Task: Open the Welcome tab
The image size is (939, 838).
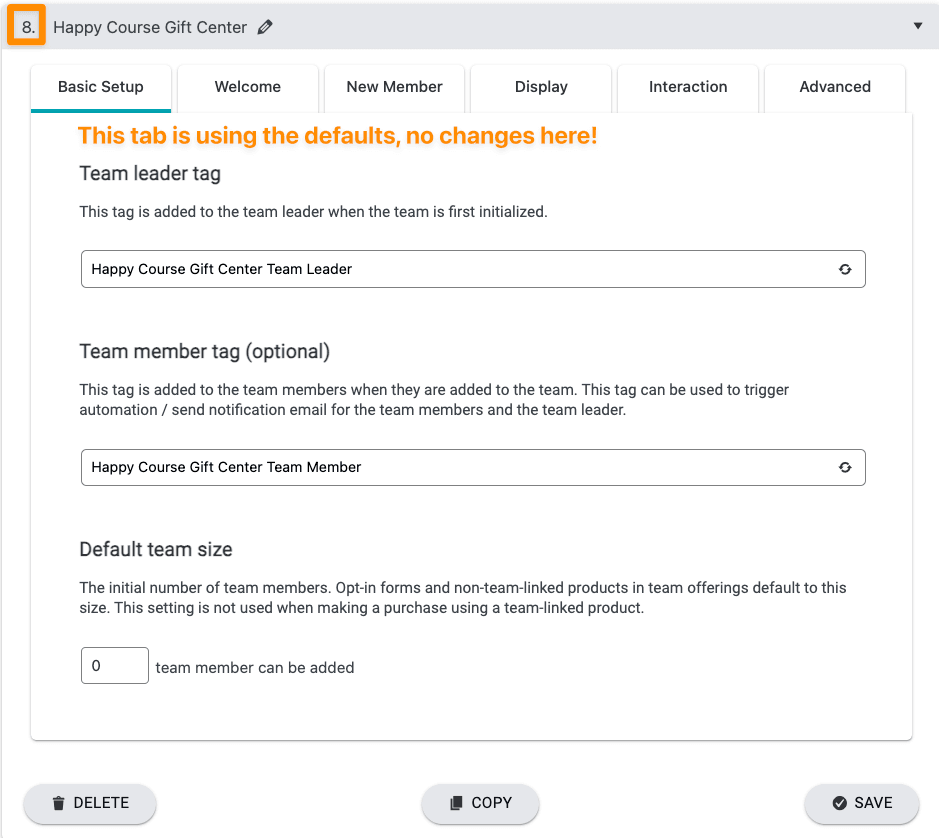Action: [248, 87]
